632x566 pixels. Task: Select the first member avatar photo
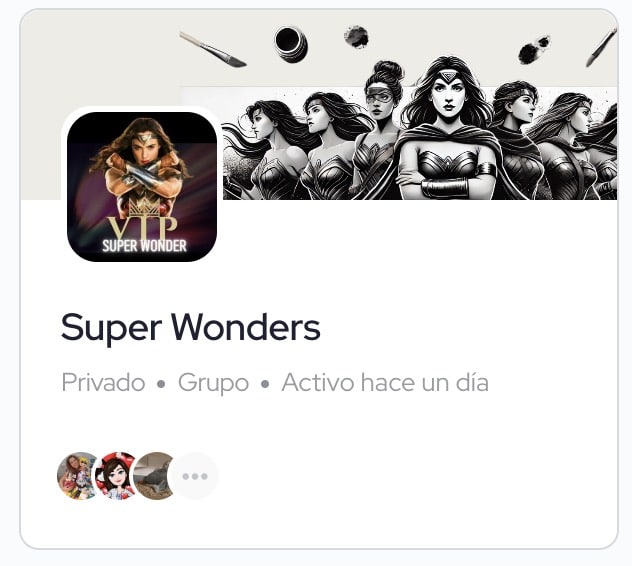(77, 476)
